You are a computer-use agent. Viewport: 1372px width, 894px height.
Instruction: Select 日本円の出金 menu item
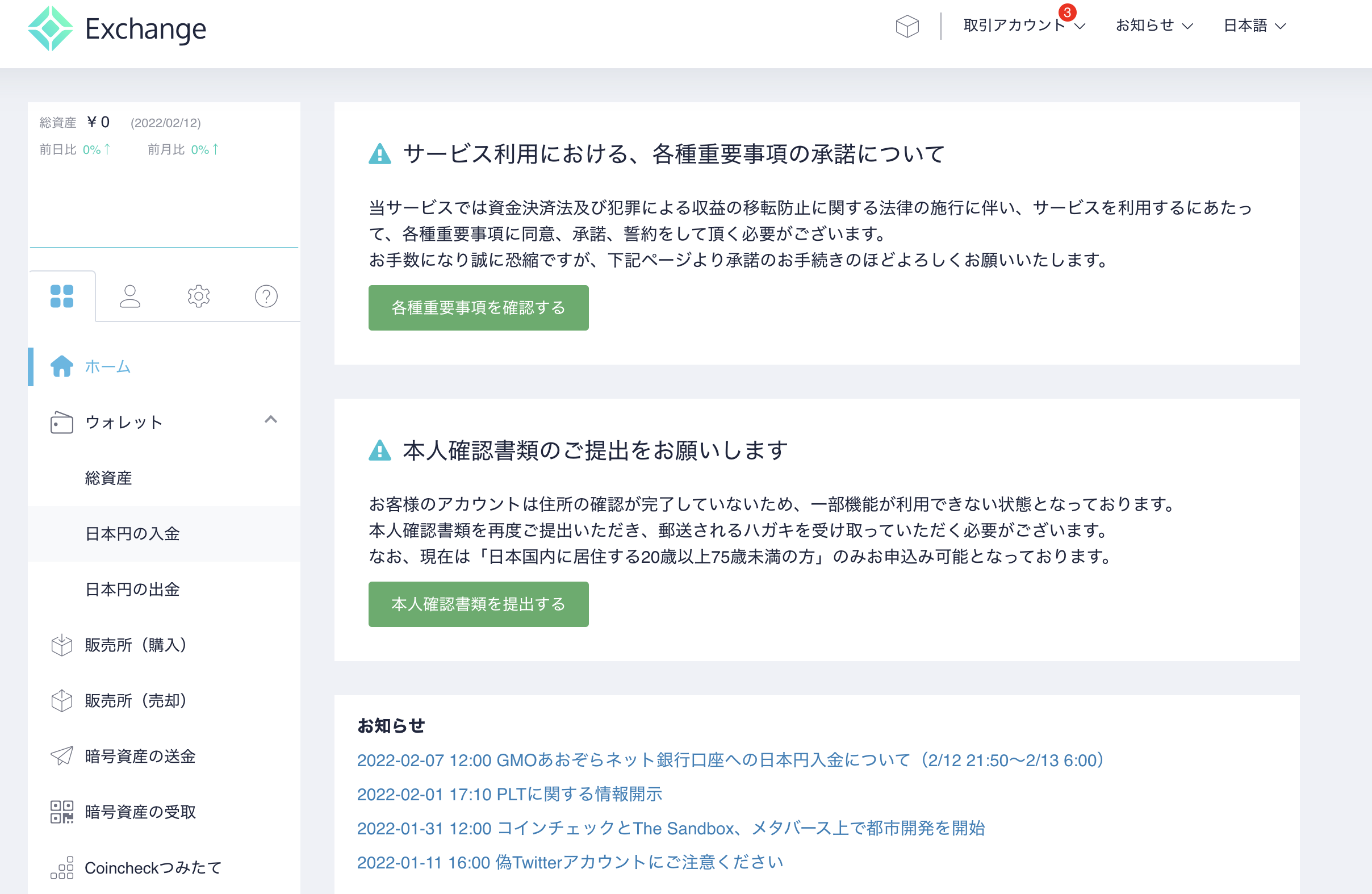click(x=132, y=589)
